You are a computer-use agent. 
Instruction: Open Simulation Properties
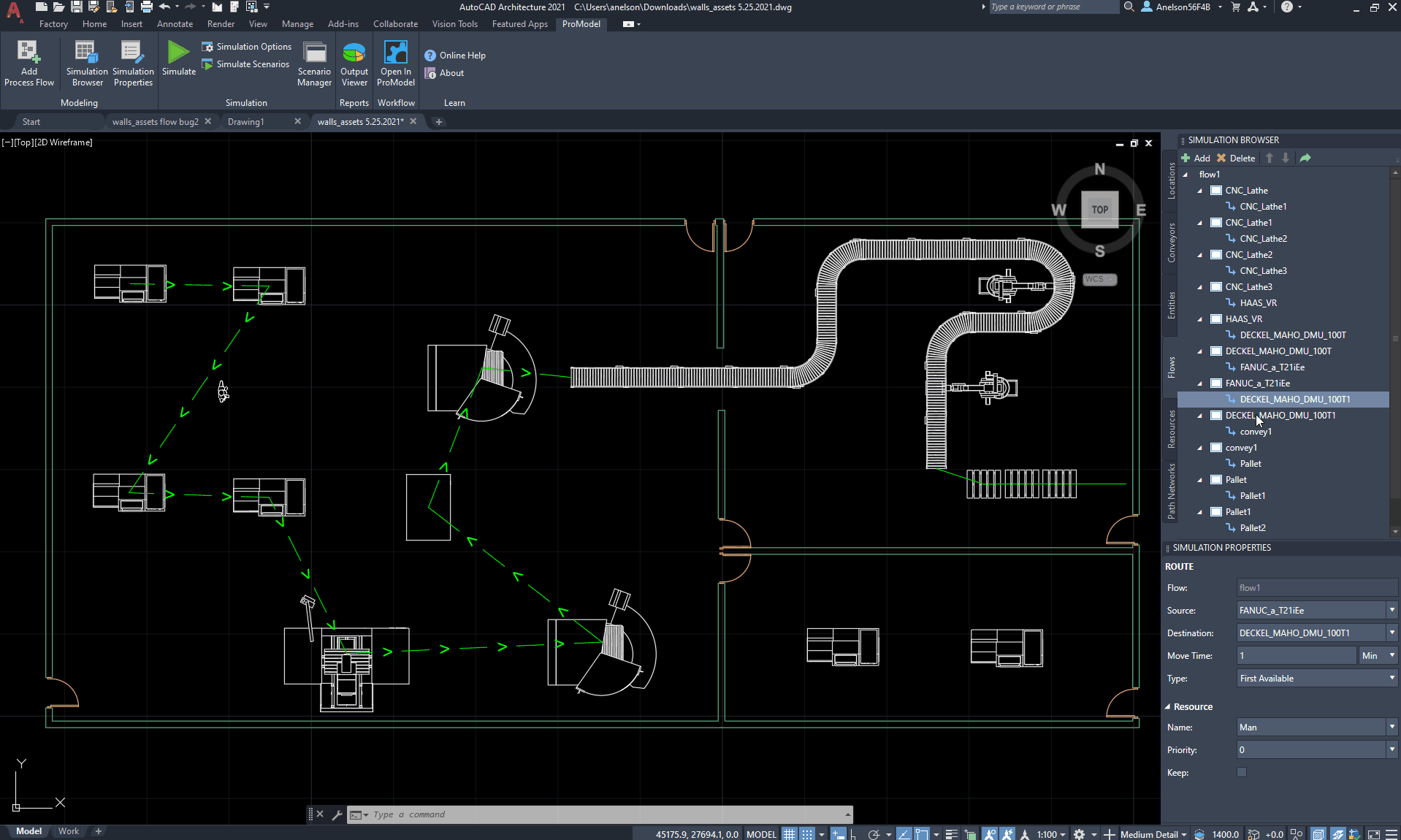(x=132, y=62)
